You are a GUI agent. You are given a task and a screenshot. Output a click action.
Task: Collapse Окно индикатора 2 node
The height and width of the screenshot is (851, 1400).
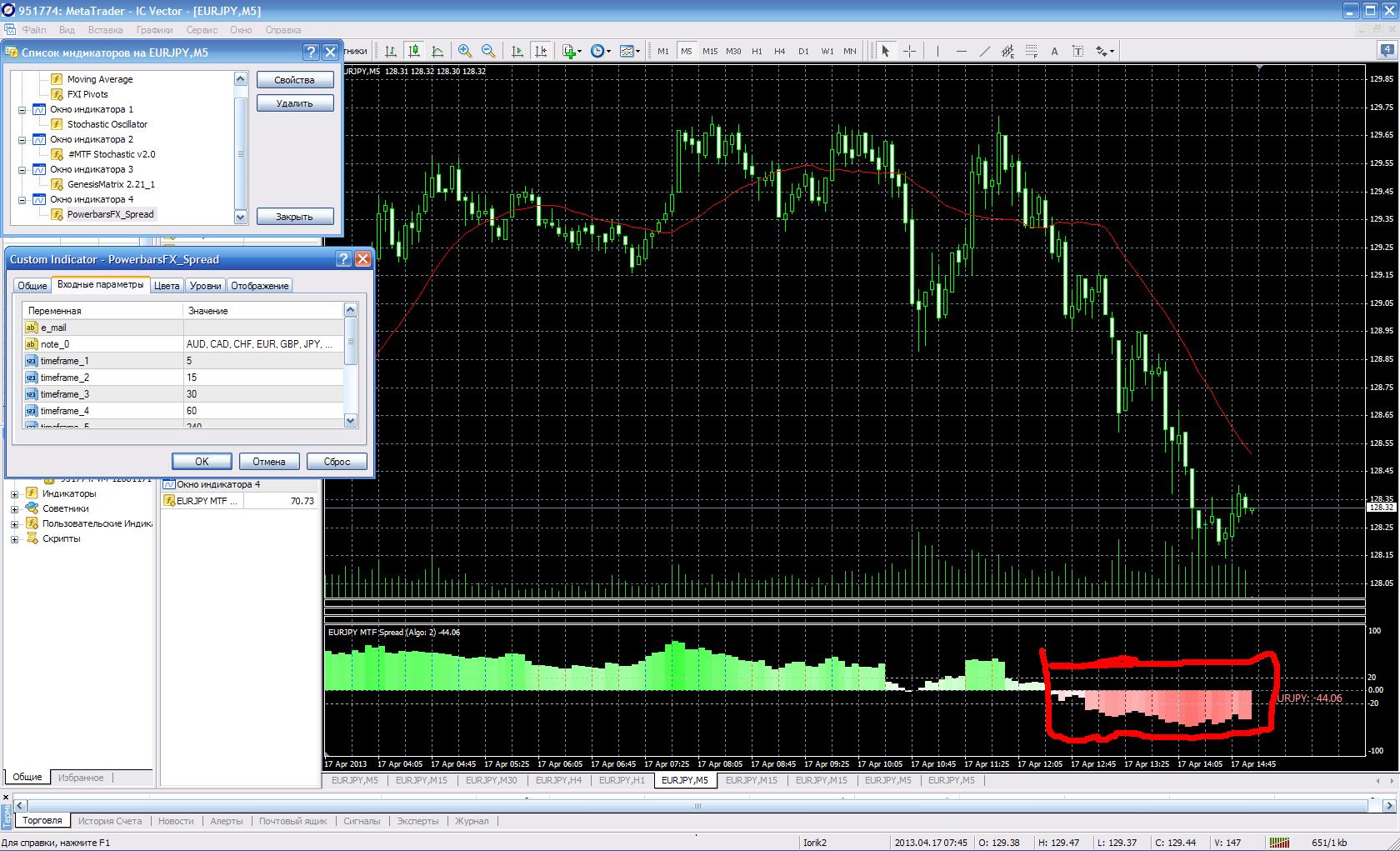pos(22,139)
